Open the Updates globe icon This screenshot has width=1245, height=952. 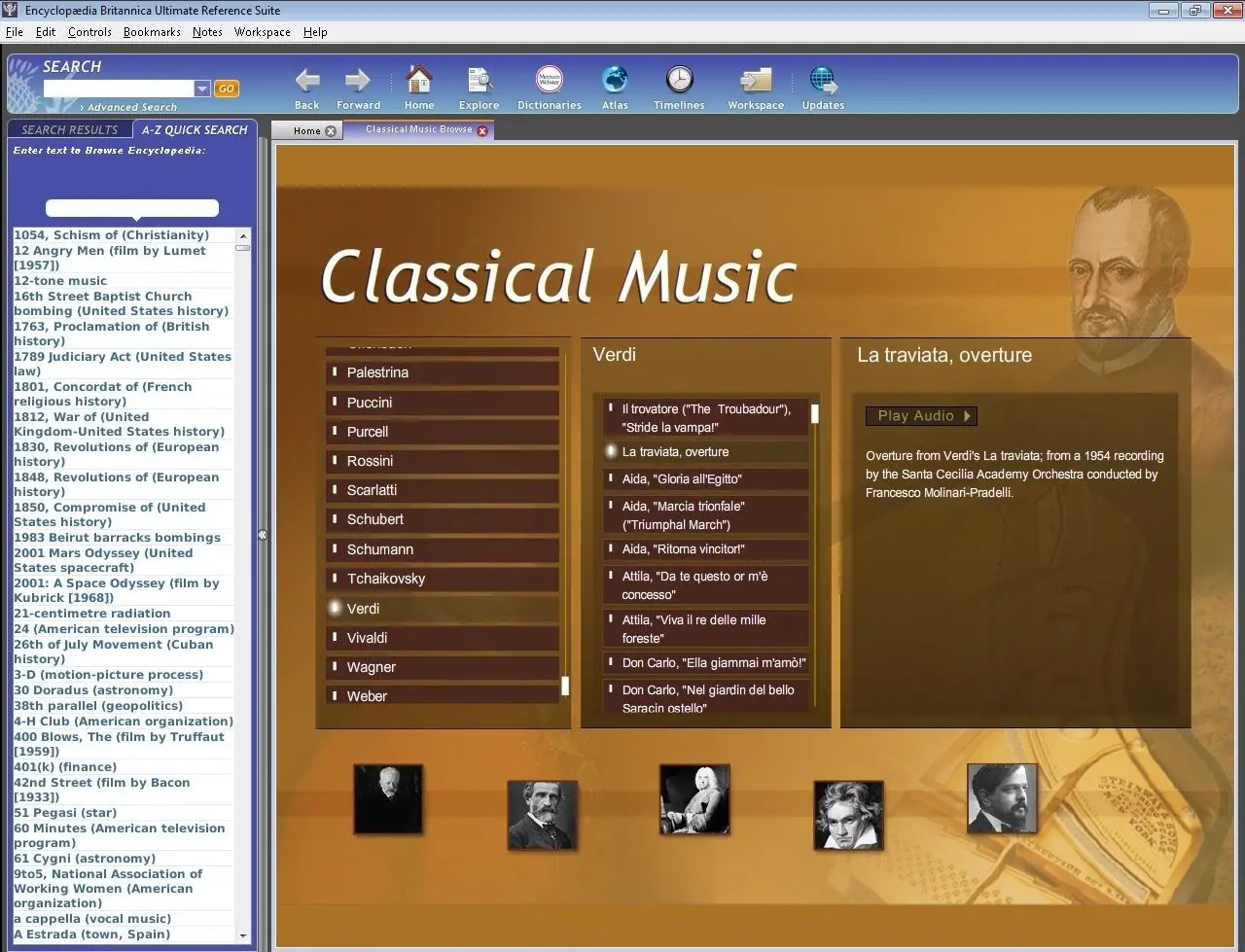pos(823,80)
